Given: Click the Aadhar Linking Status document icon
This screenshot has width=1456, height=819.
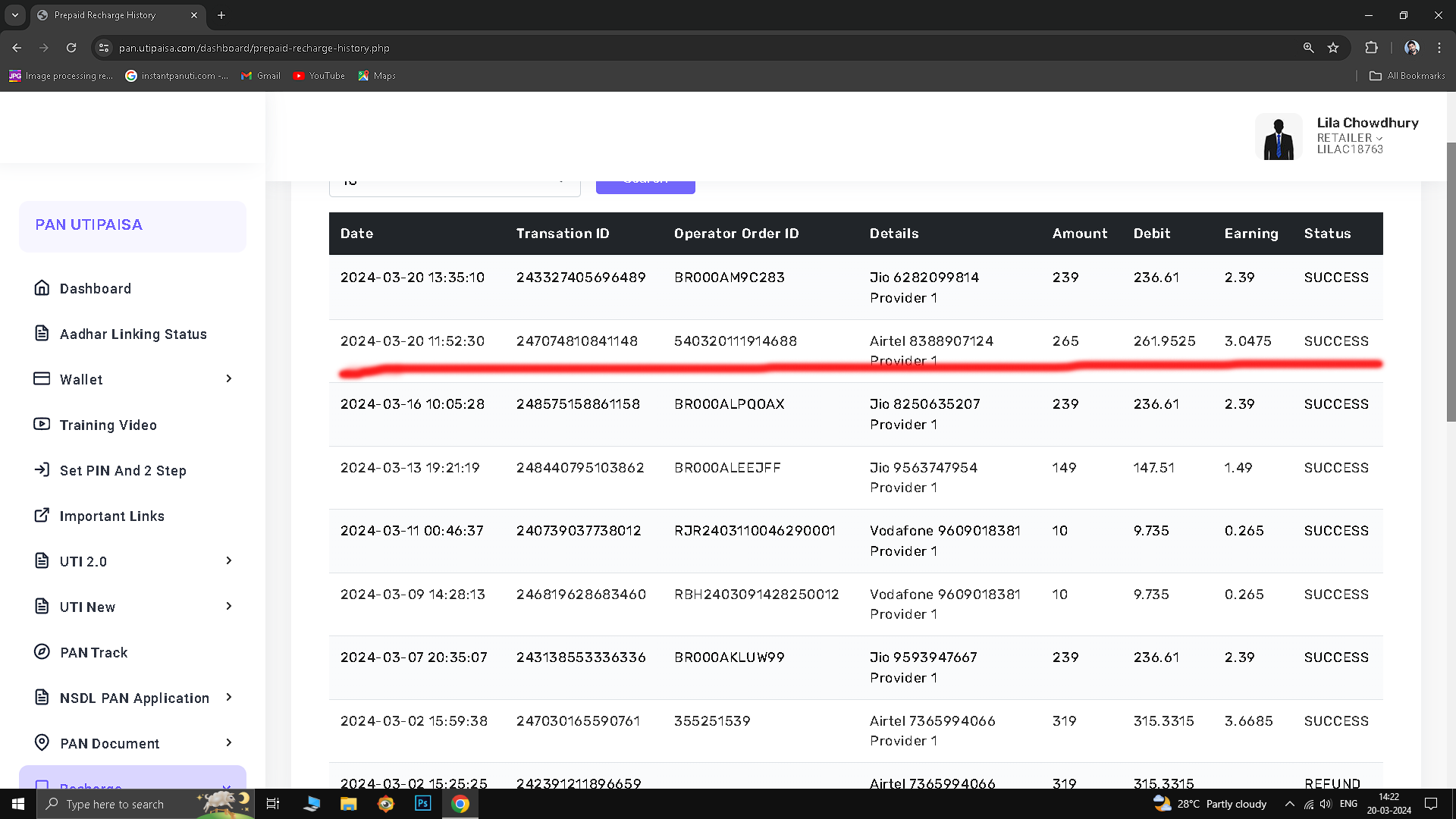Looking at the screenshot, I should [x=42, y=334].
